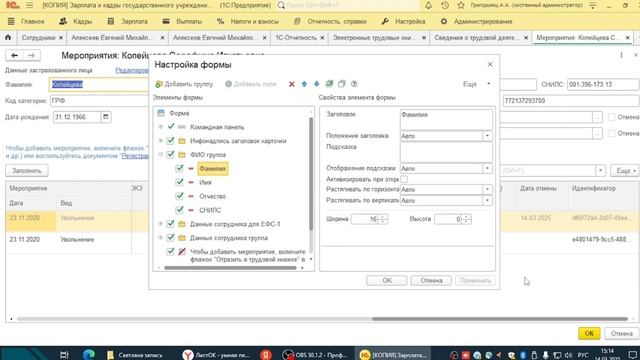
Task: Open the Еще button on main form
Action: 625,171
